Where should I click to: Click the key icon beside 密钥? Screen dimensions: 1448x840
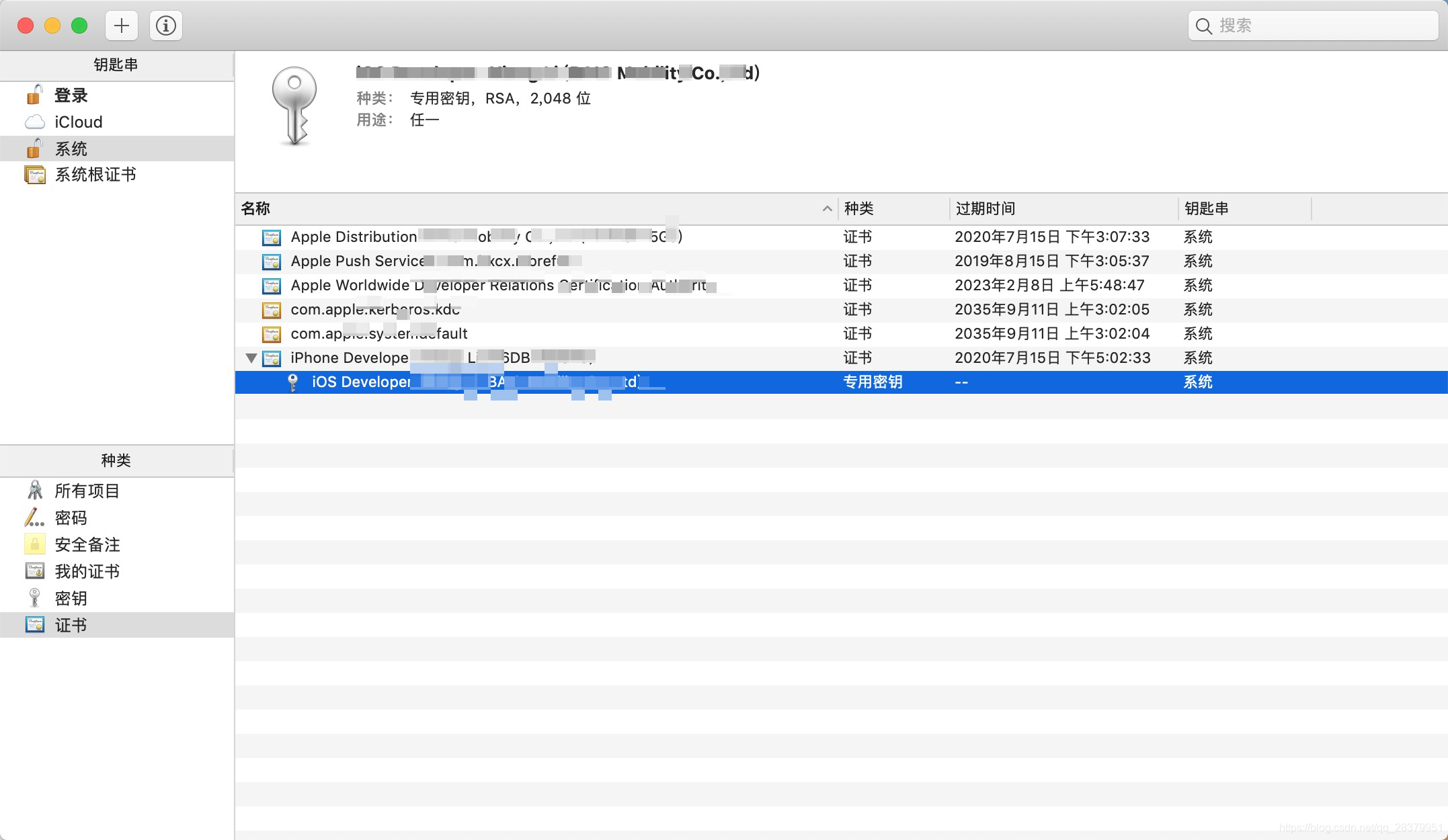tap(35, 597)
